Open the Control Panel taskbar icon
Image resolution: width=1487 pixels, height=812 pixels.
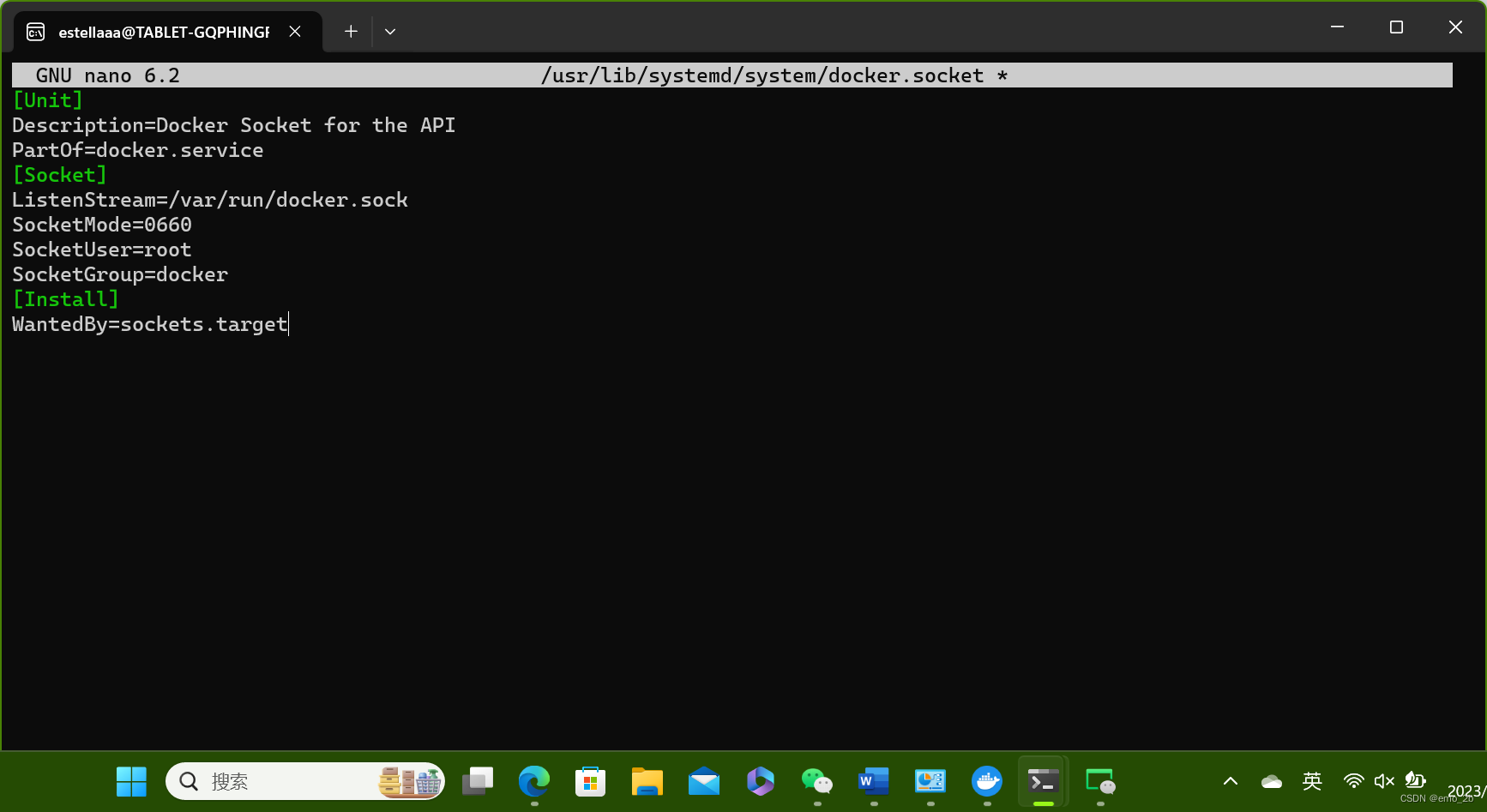pos(930,781)
